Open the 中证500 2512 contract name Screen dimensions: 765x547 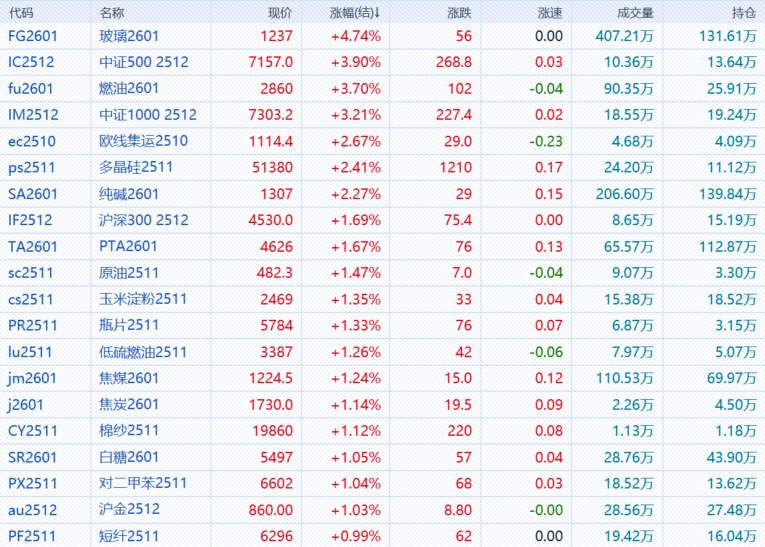click(144, 62)
